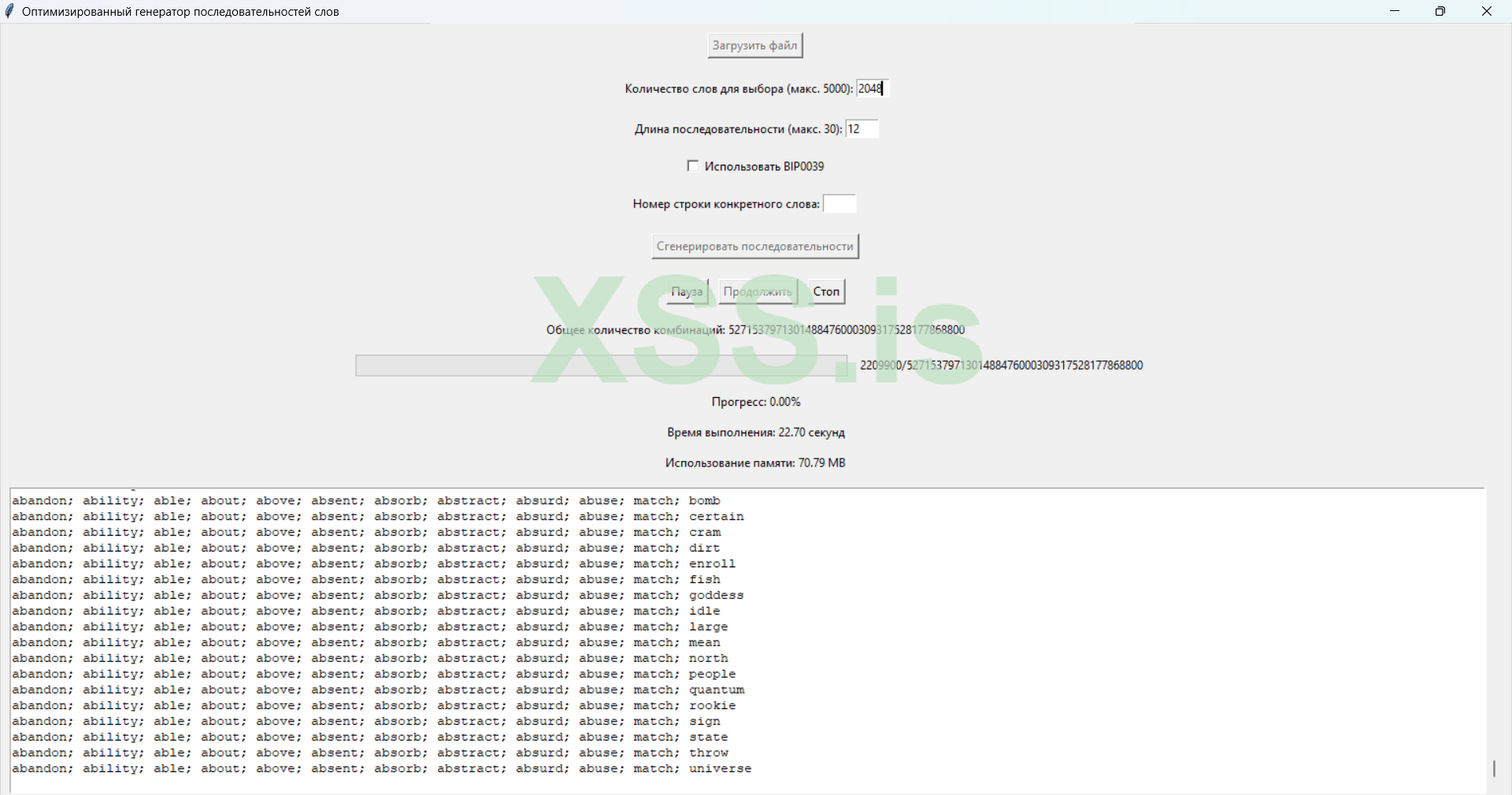Screen dimensions: 1512x795
Task: Select the word cram in output list
Action: coord(705,533)
